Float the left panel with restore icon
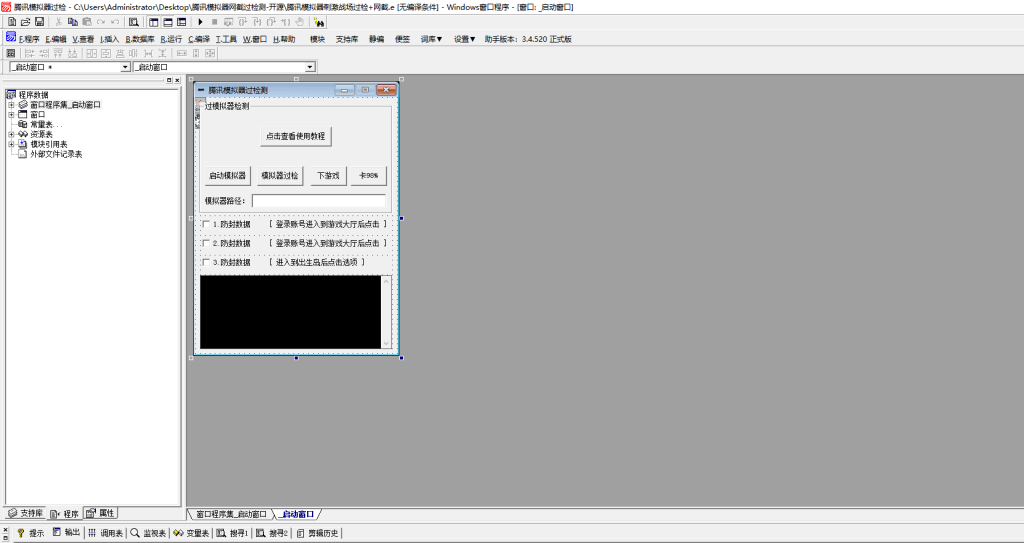The height and width of the screenshot is (543, 1024). coord(169,80)
